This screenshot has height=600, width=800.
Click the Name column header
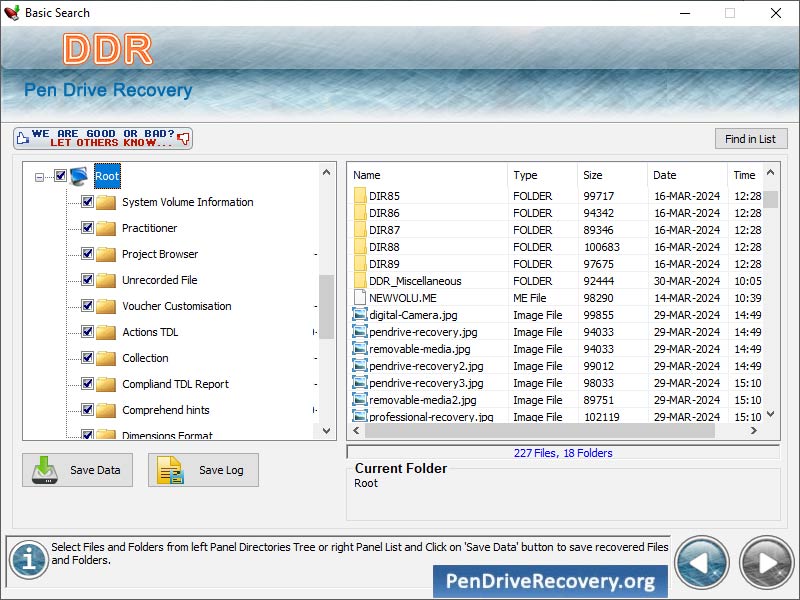366,175
